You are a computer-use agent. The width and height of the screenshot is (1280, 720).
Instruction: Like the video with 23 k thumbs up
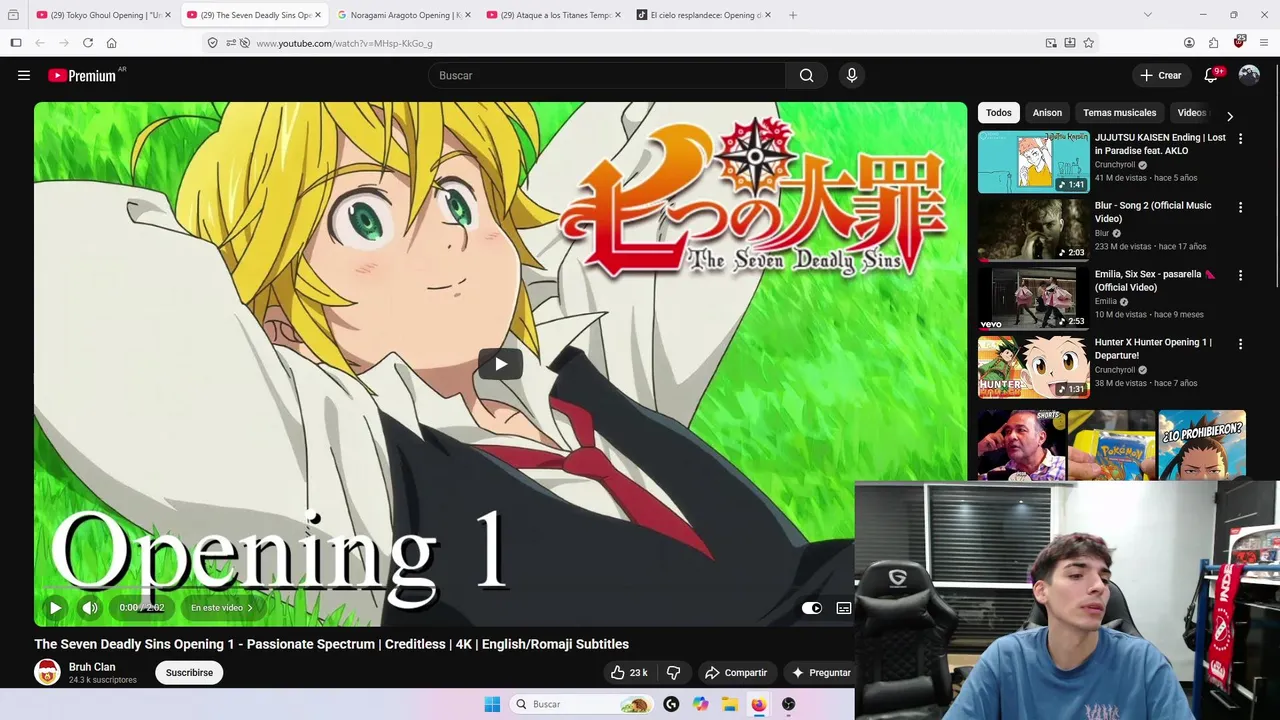click(x=629, y=673)
